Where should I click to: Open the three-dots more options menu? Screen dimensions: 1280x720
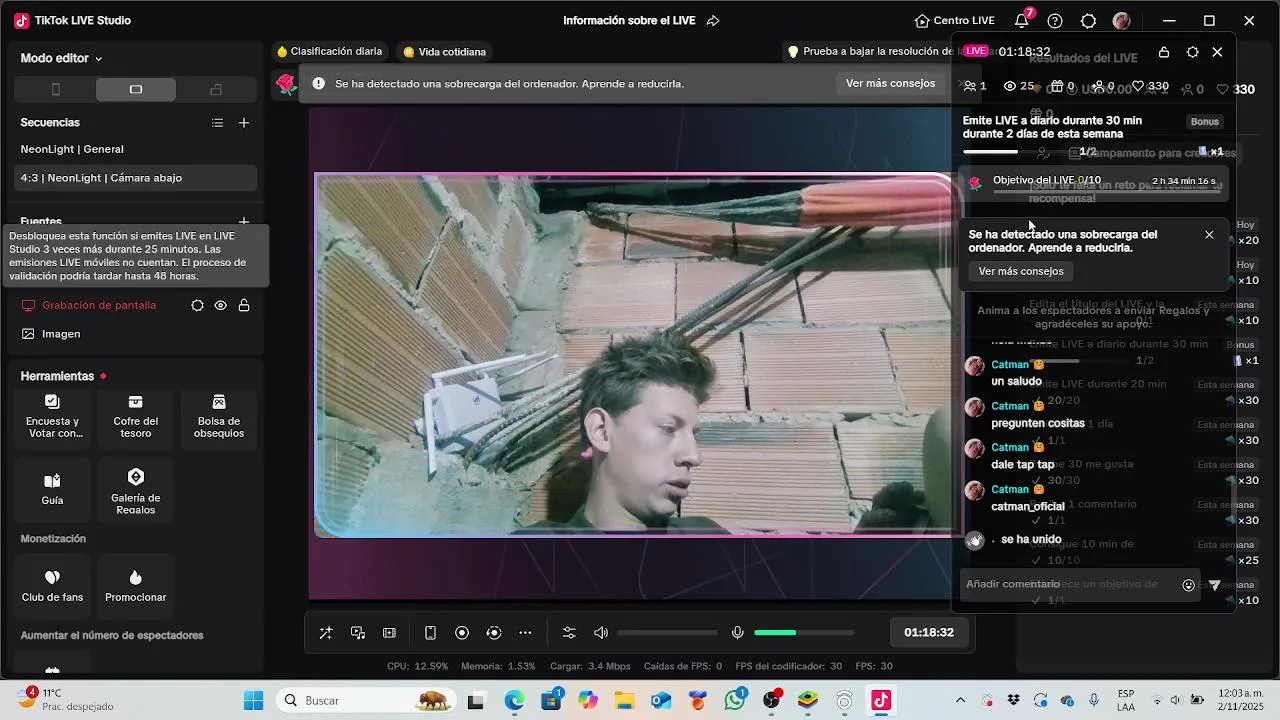(526, 633)
